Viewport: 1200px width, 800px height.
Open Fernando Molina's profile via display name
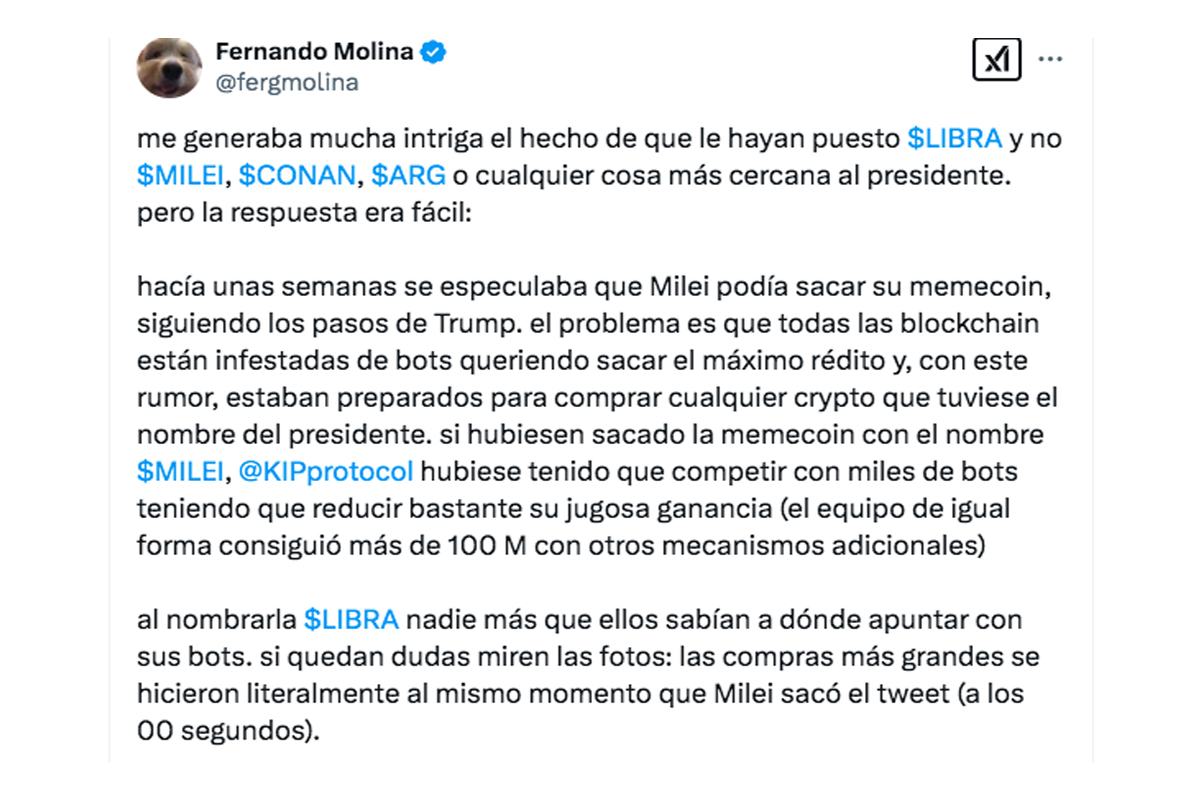(314, 52)
